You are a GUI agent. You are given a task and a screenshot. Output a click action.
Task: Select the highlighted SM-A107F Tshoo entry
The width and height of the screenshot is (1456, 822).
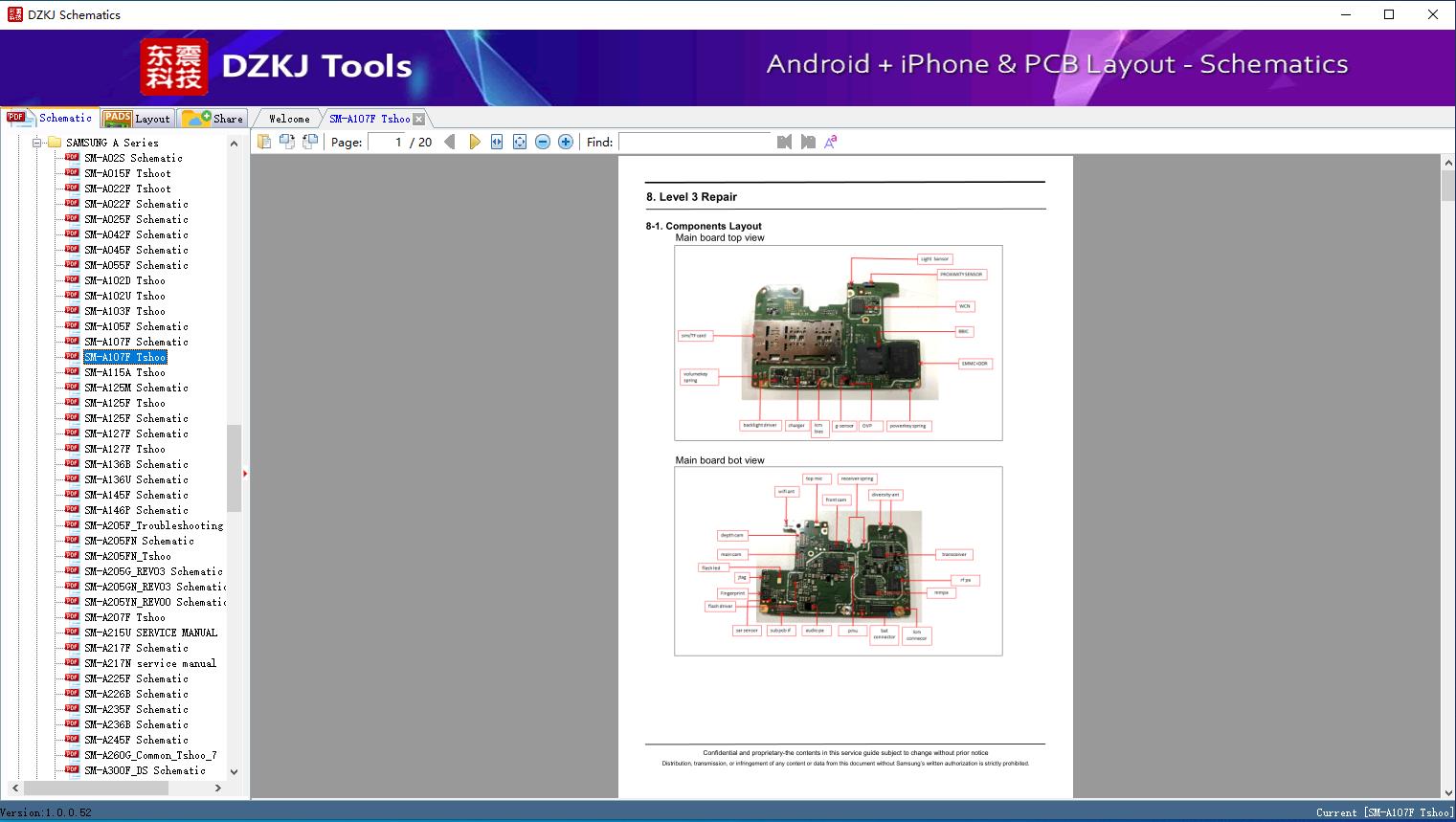[x=124, y=357]
